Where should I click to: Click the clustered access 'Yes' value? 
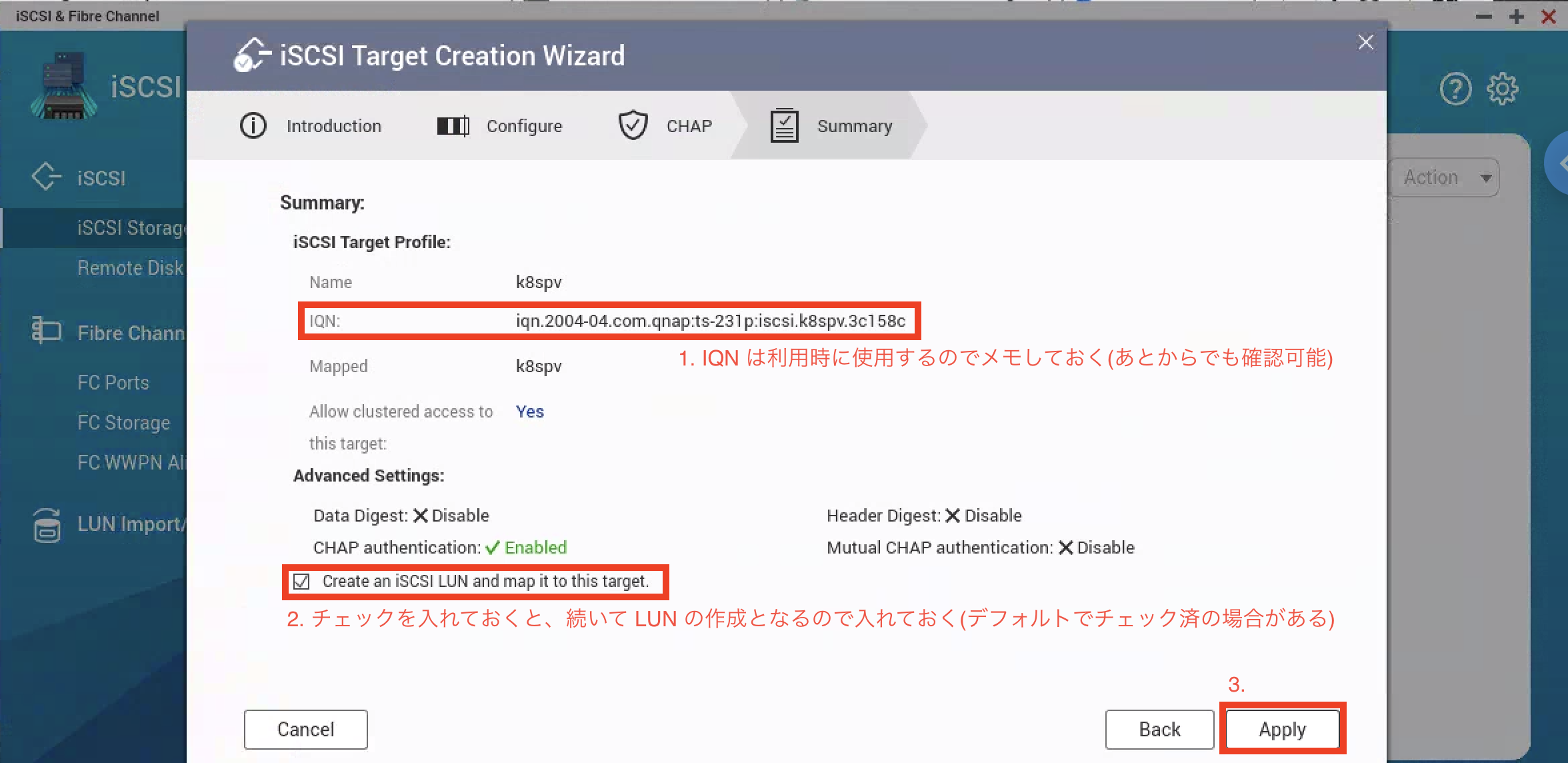[x=530, y=412]
